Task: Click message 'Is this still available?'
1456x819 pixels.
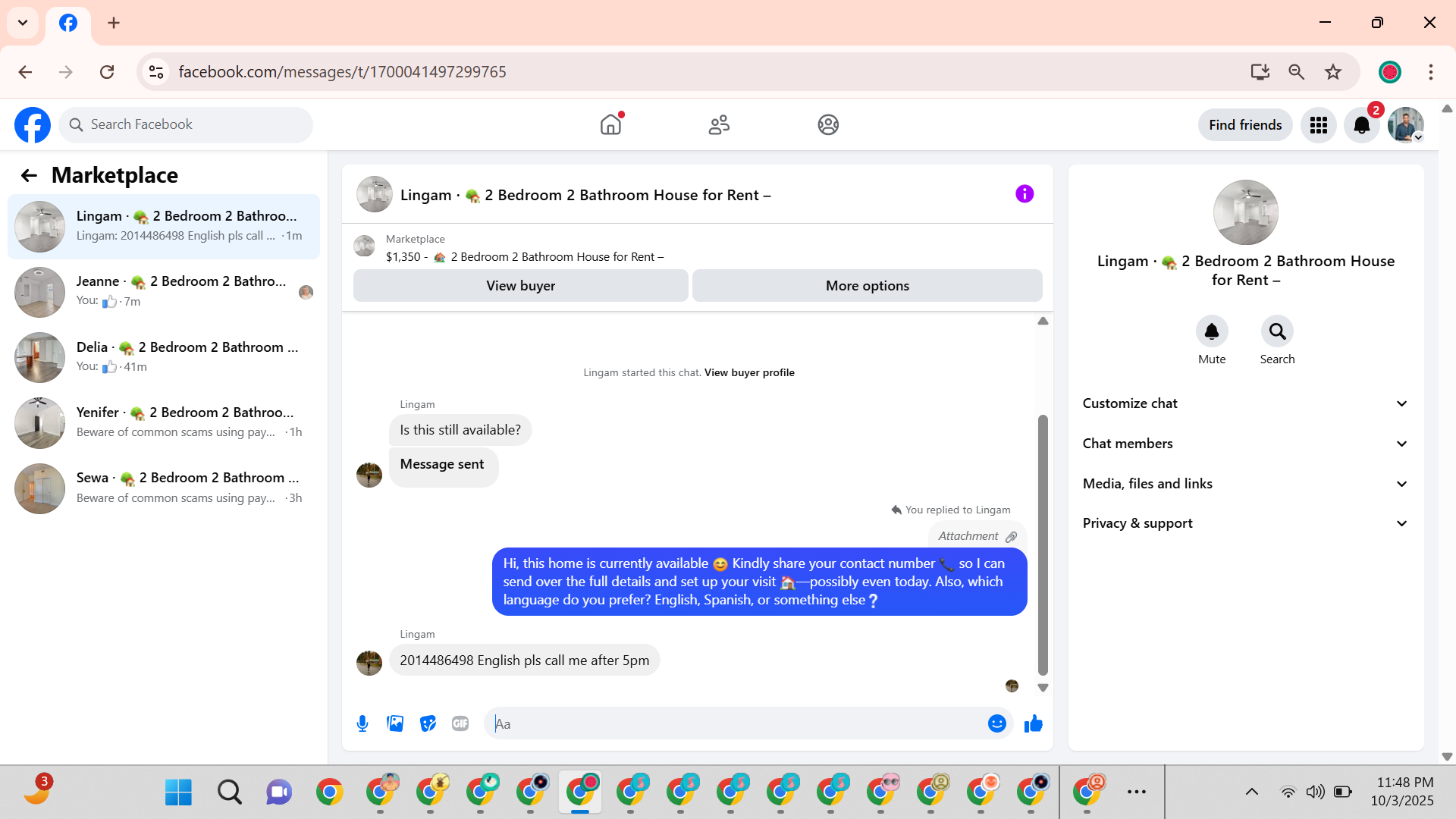Action: point(460,430)
